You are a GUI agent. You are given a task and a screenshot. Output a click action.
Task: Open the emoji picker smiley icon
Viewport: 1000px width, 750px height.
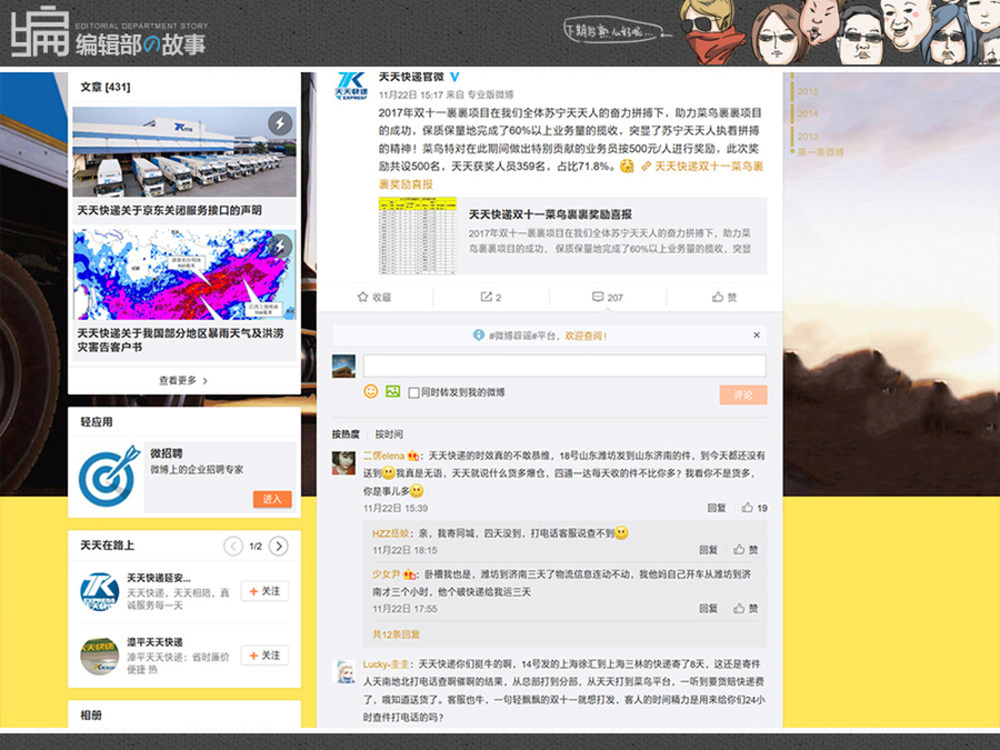pyautogui.click(x=371, y=391)
